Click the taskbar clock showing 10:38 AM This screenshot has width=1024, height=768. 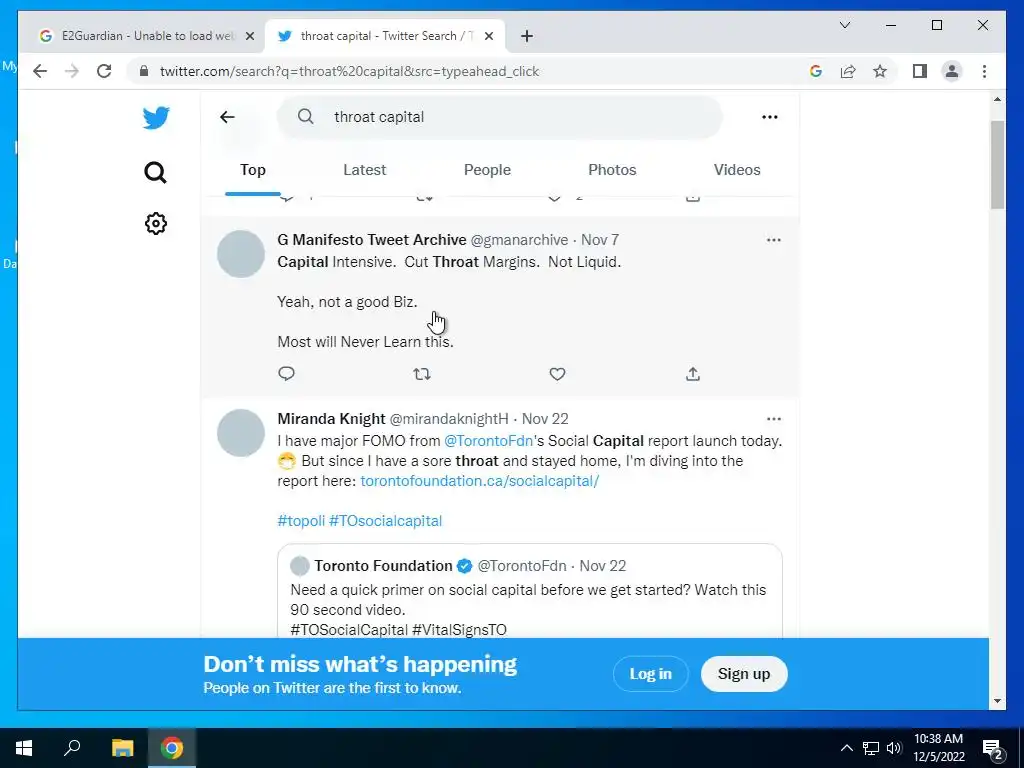(x=938, y=748)
